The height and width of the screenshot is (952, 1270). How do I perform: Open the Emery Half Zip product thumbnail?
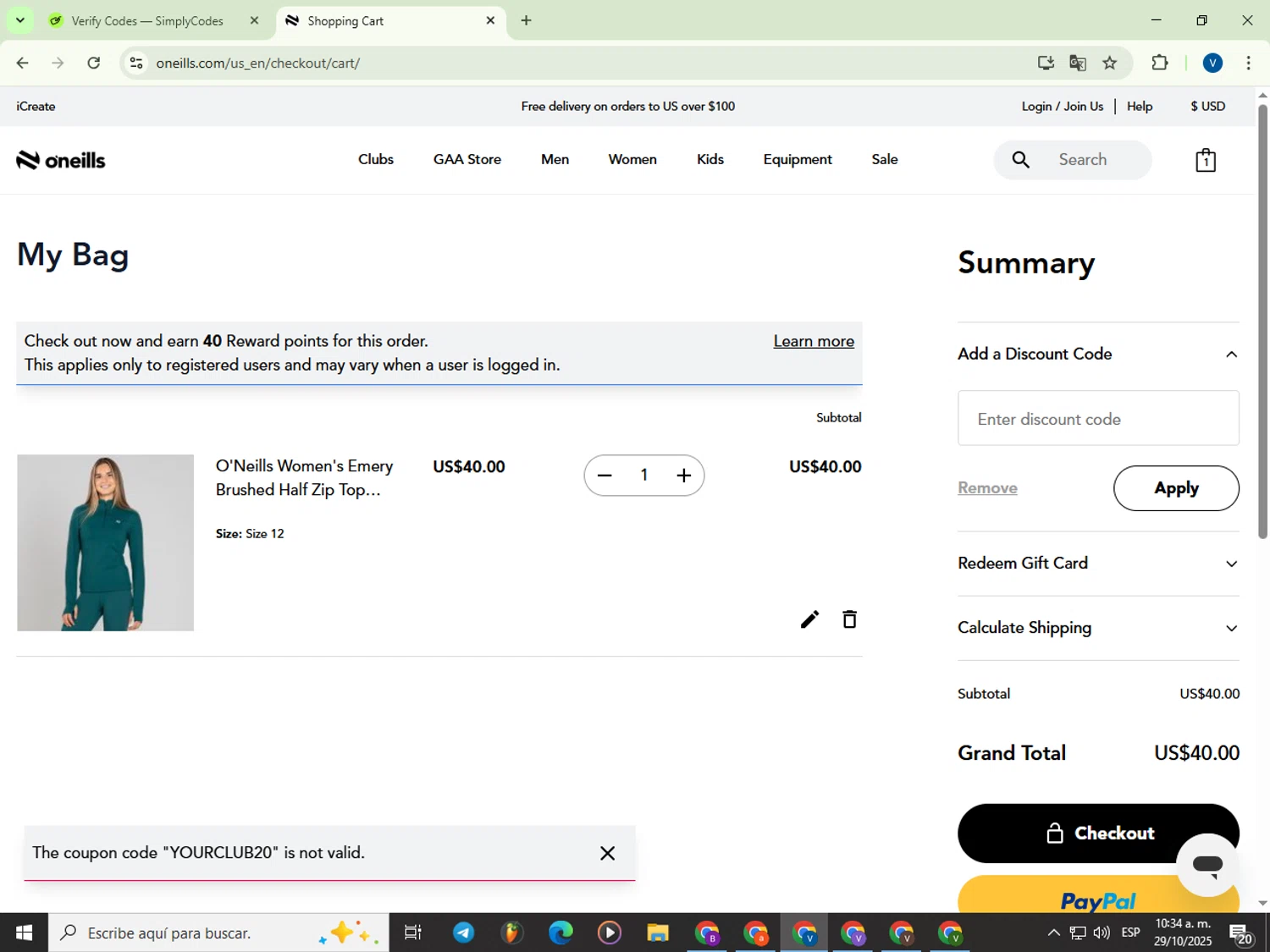click(105, 542)
